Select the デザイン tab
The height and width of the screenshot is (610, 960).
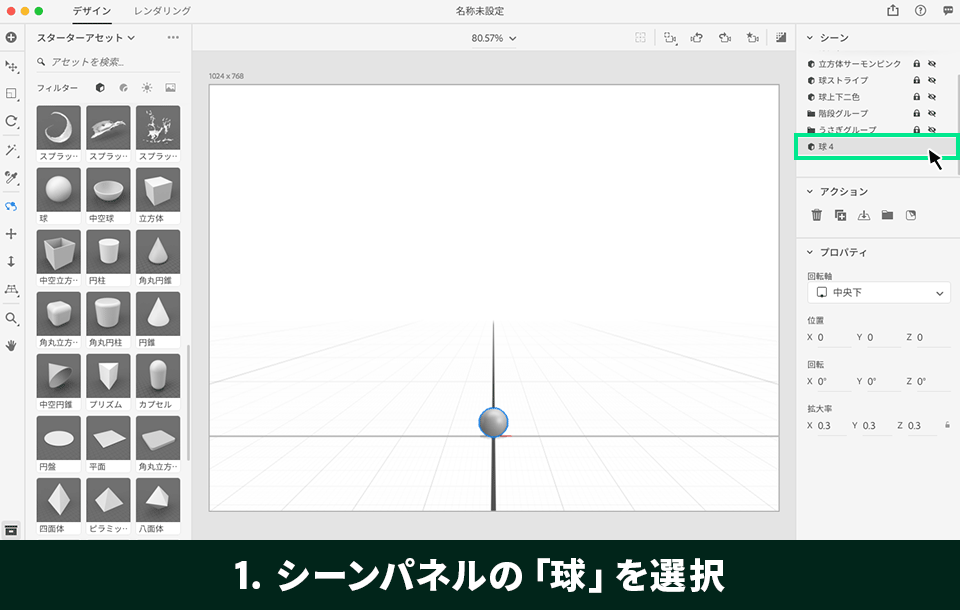(x=90, y=11)
